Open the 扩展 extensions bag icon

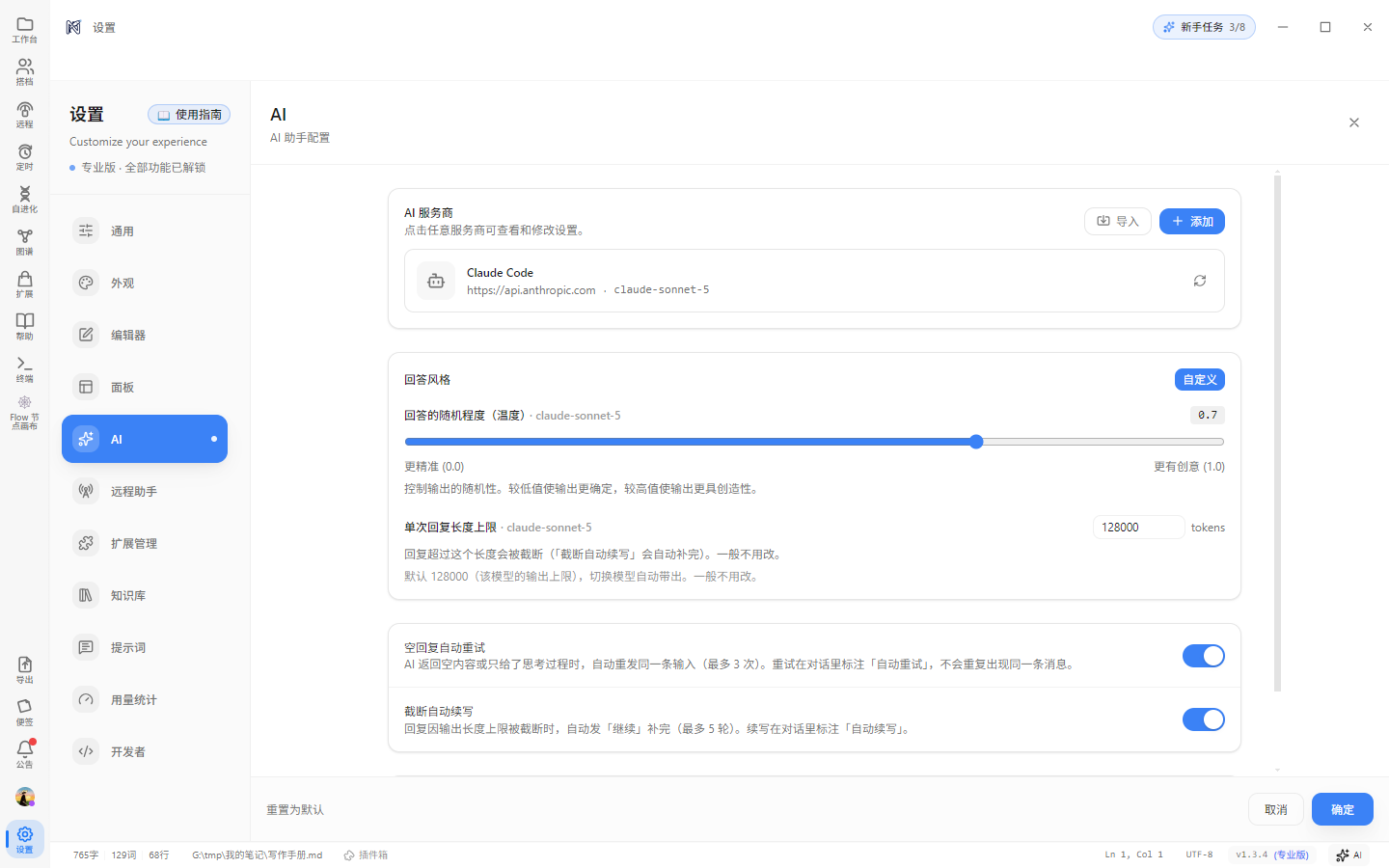tap(25, 284)
